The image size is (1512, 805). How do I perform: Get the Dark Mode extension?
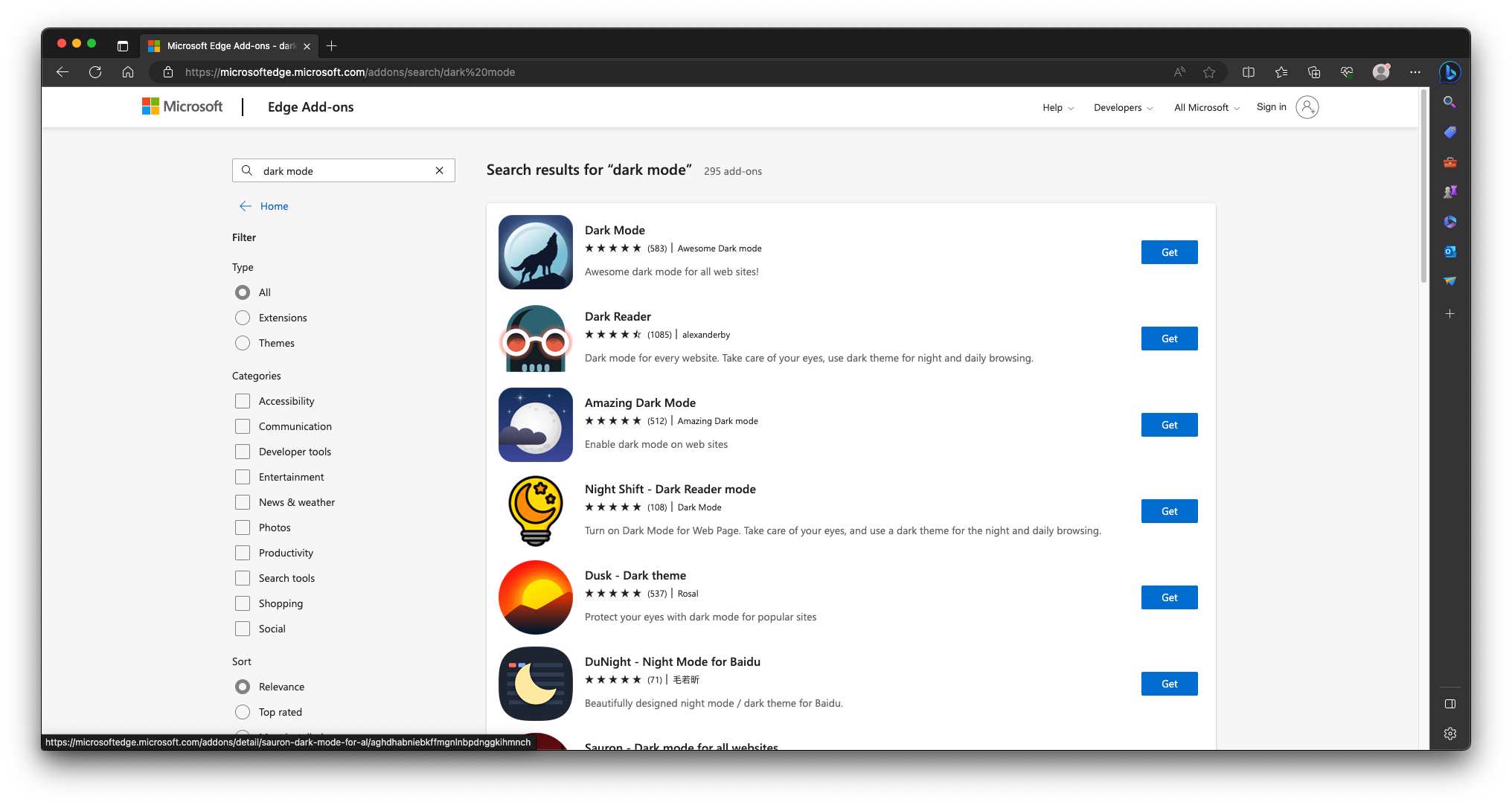coord(1169,252)
